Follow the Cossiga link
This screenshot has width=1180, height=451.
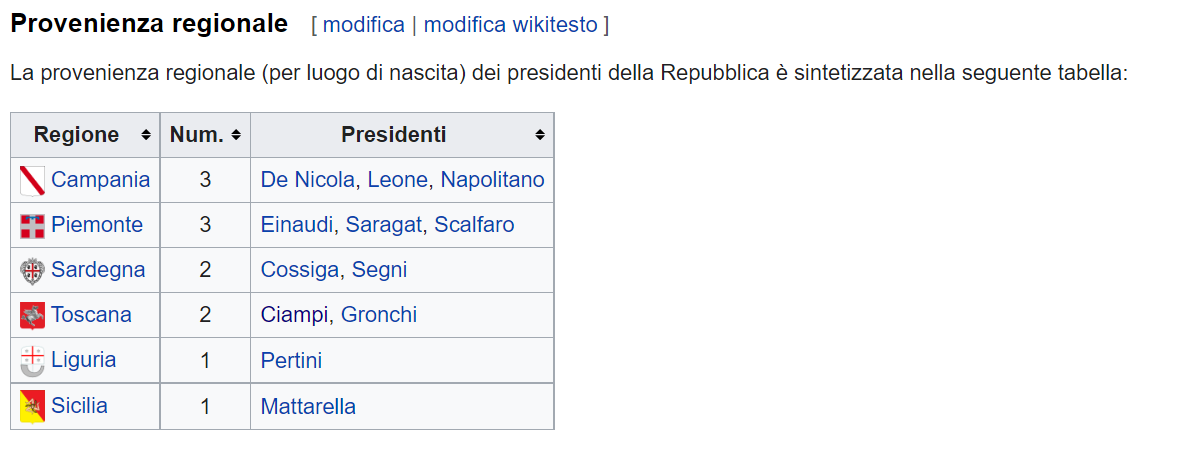tap(300, 270)
